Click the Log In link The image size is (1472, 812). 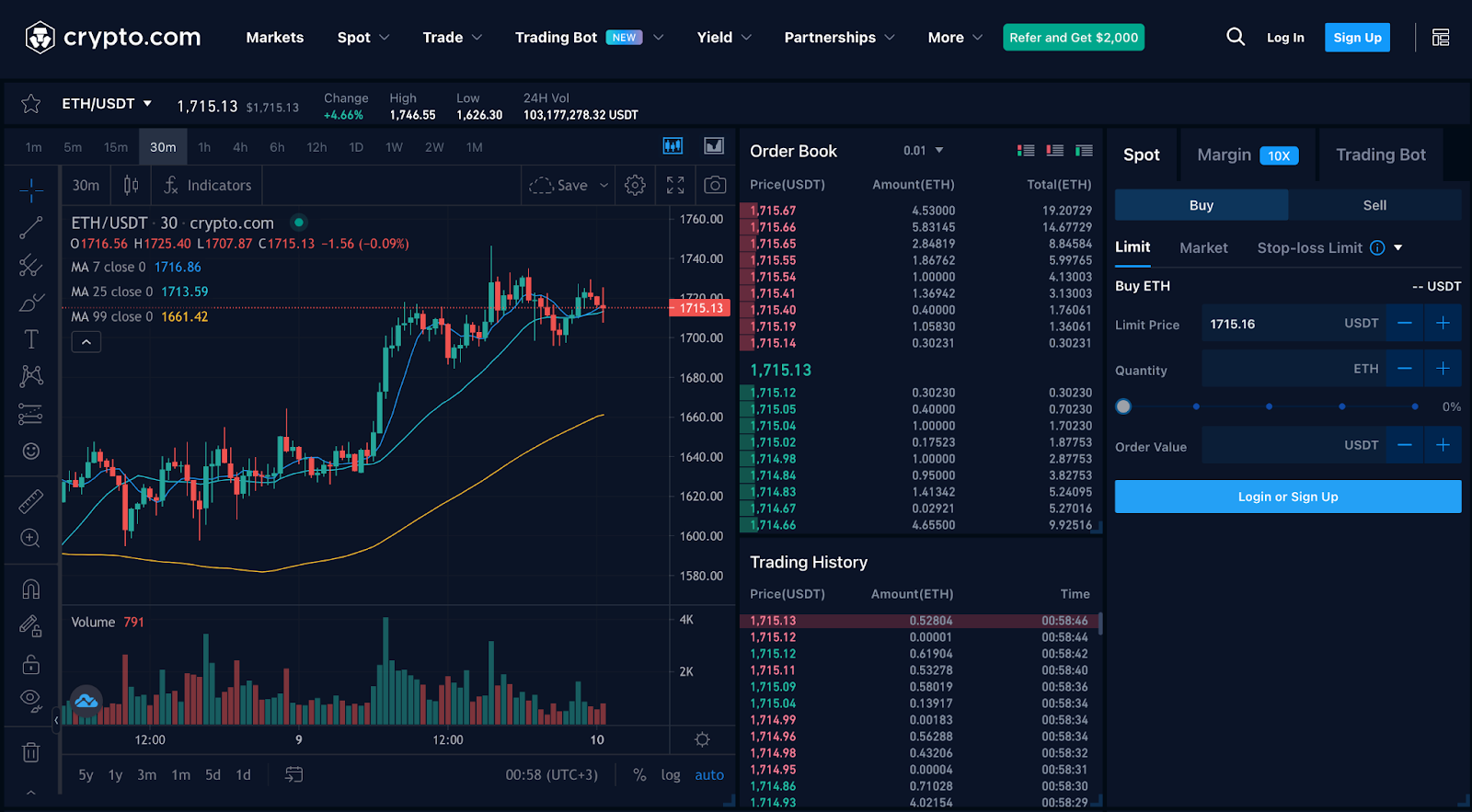click(1285, 38)
